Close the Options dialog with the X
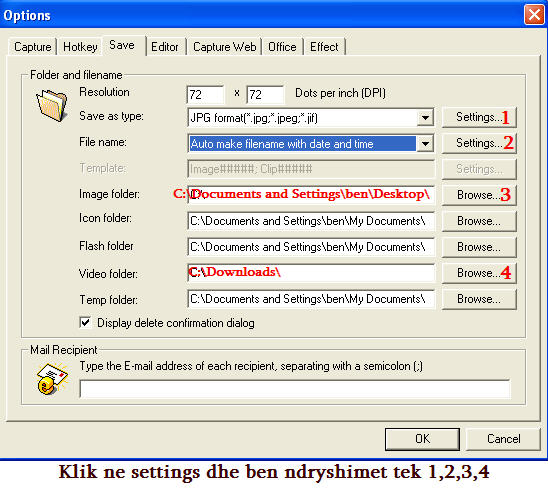 point(534,15)
